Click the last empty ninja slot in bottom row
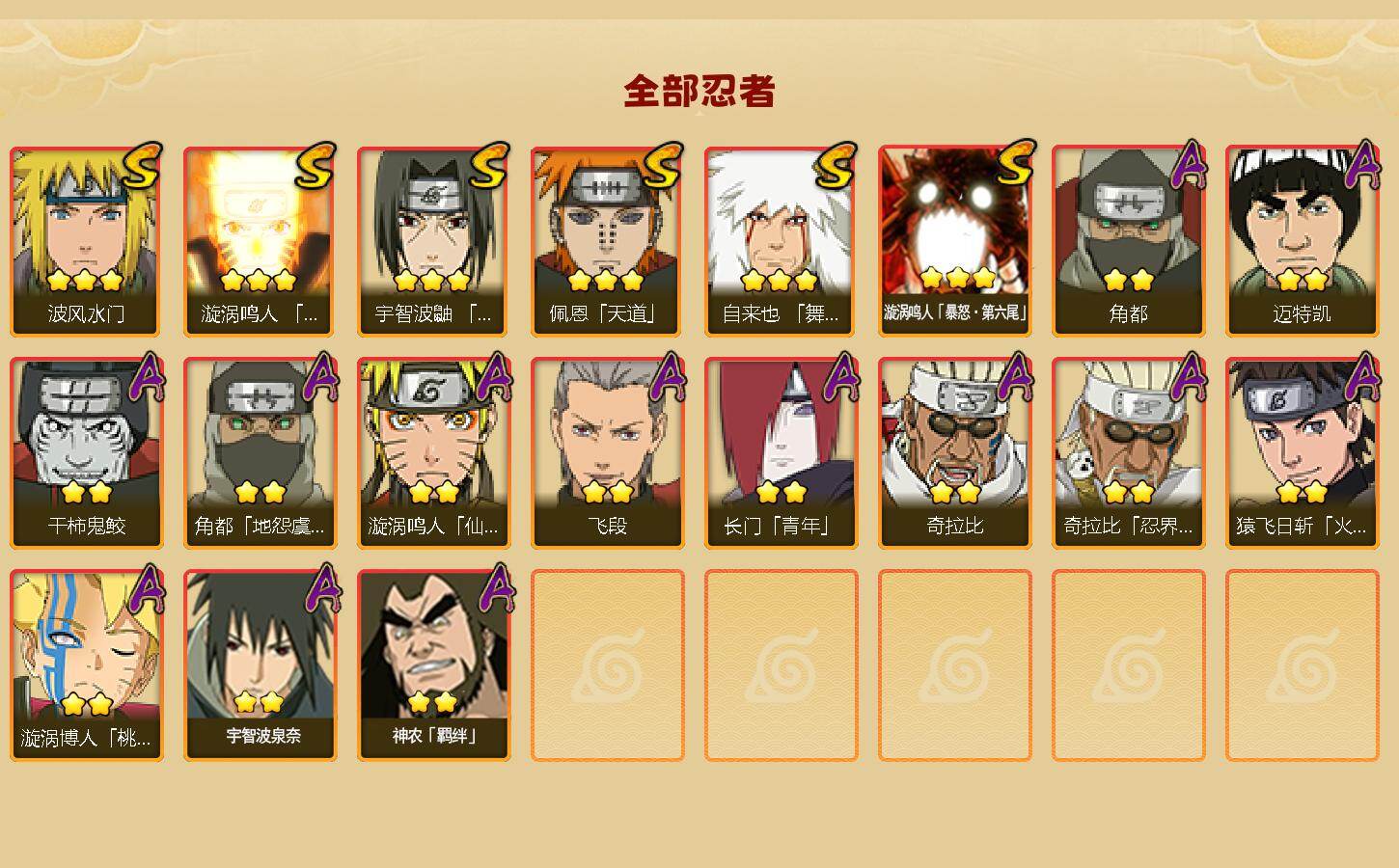 tap(1302, 665)
